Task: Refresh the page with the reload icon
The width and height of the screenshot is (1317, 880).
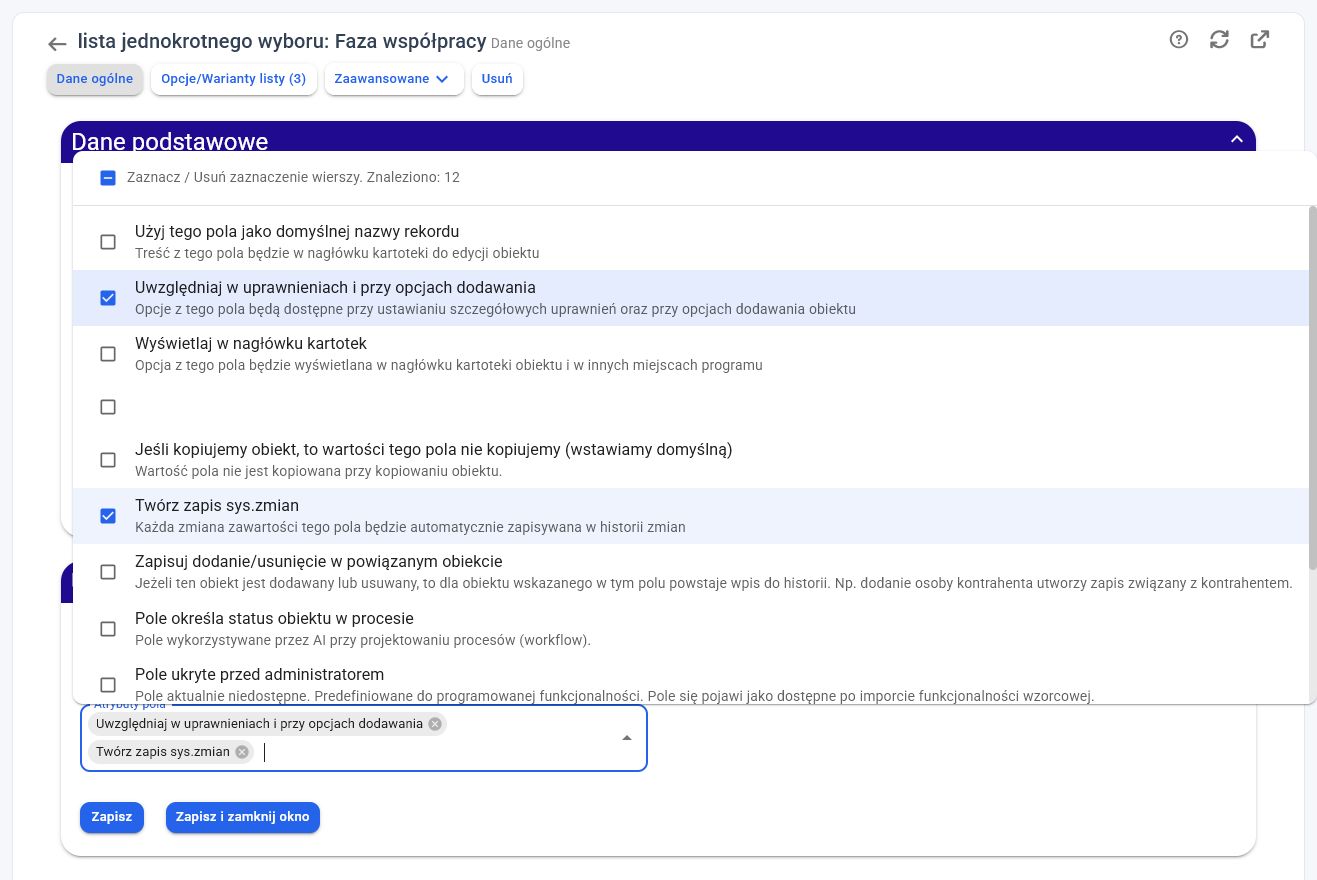Action: click(1219, 40)
